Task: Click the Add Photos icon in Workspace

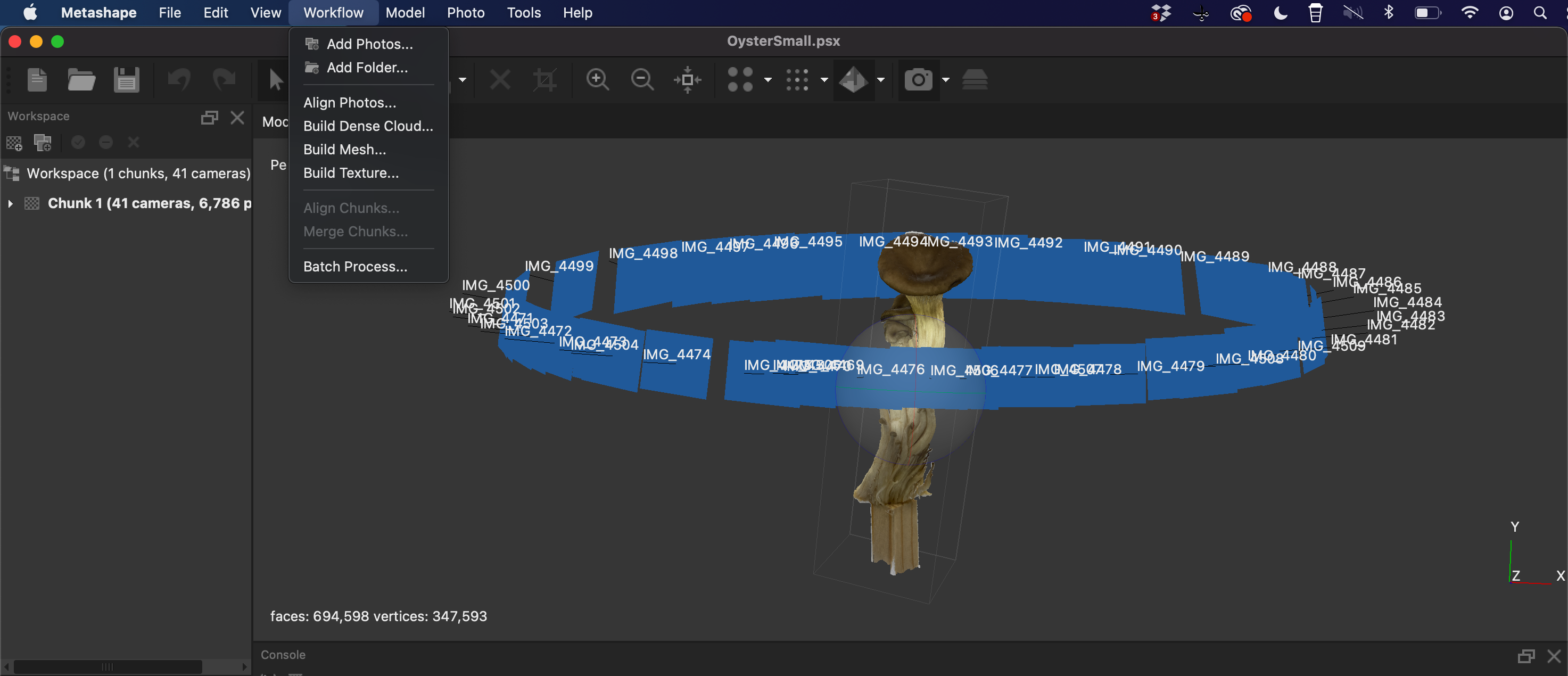Action: click(43, 143)
